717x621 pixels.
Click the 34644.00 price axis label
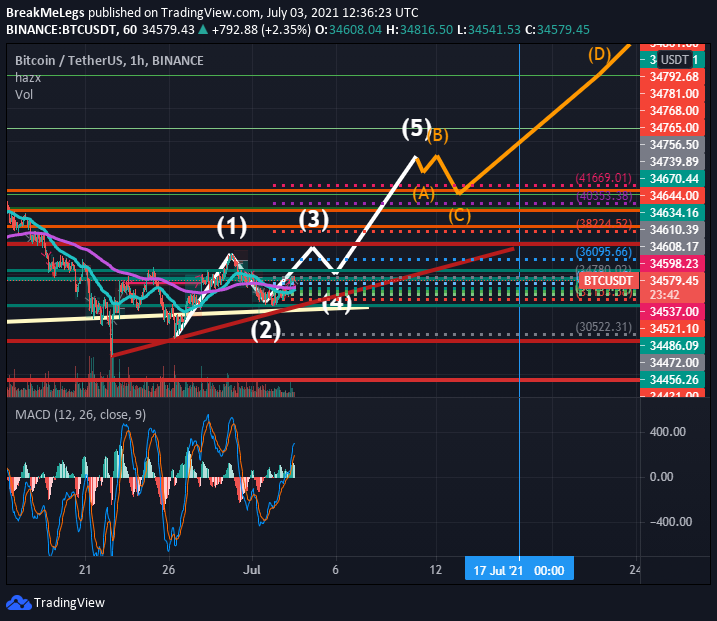point(674,196)
